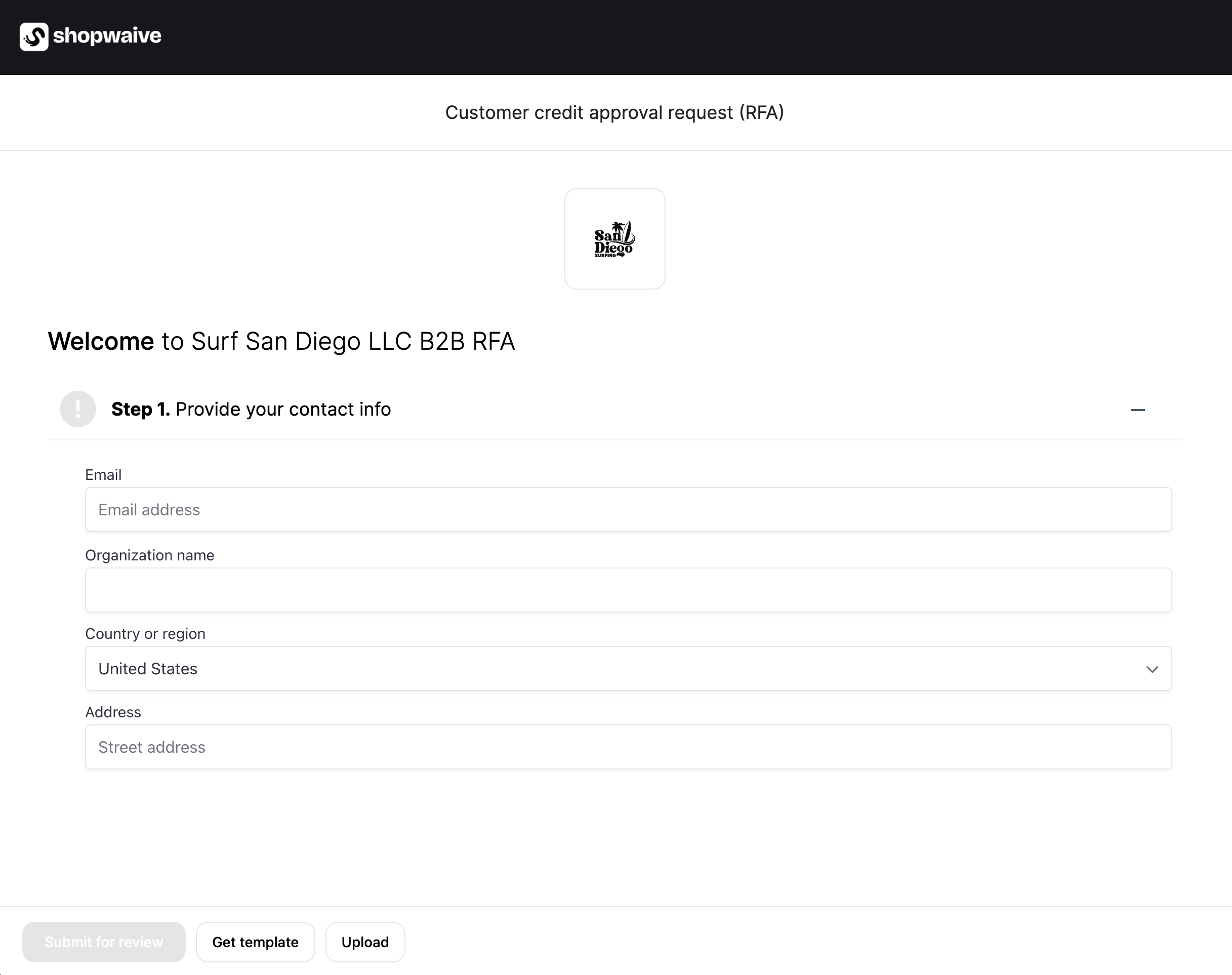Click the Address field label
Viewport: 1232px width, 975px height.
tap(113, 712)
